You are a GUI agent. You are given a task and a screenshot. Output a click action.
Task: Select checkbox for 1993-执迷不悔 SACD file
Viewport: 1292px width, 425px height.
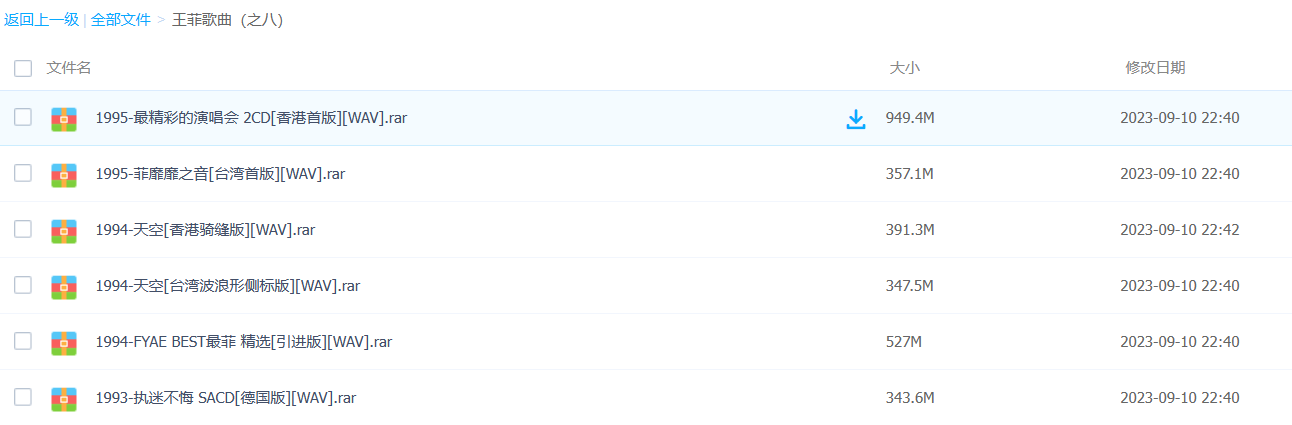pos(23,397)
